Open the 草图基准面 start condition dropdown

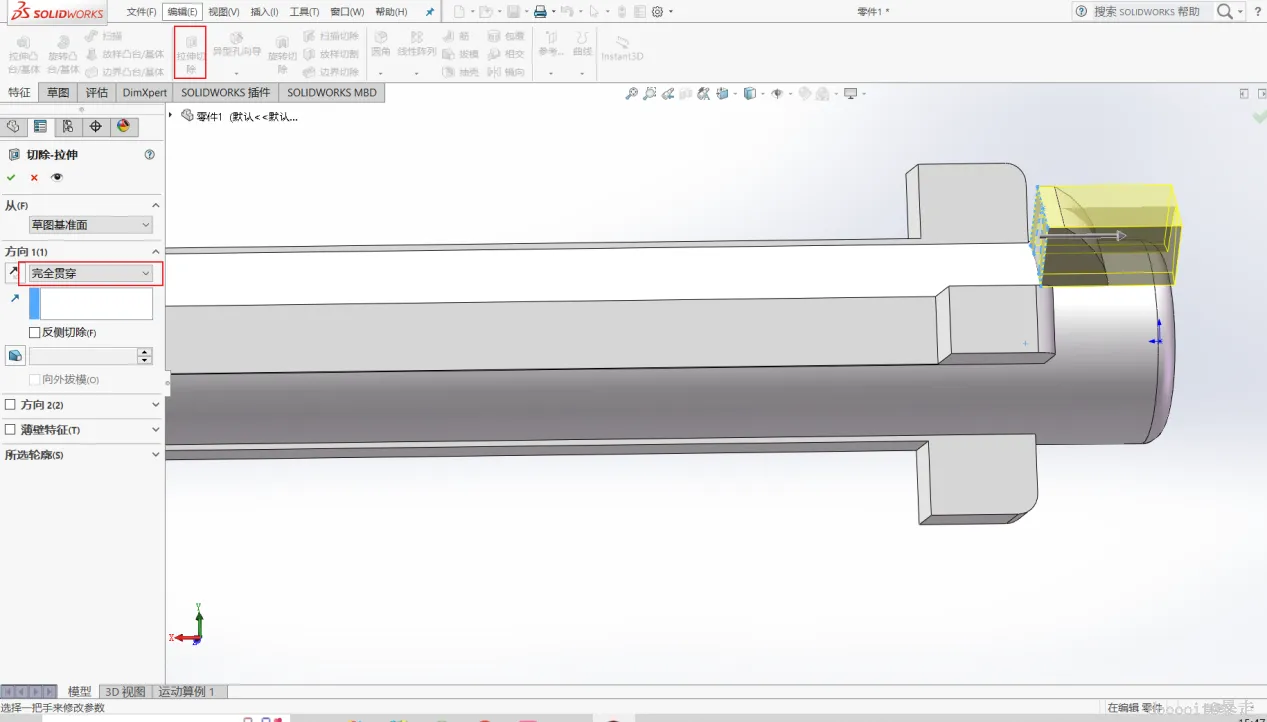[91, 225]
